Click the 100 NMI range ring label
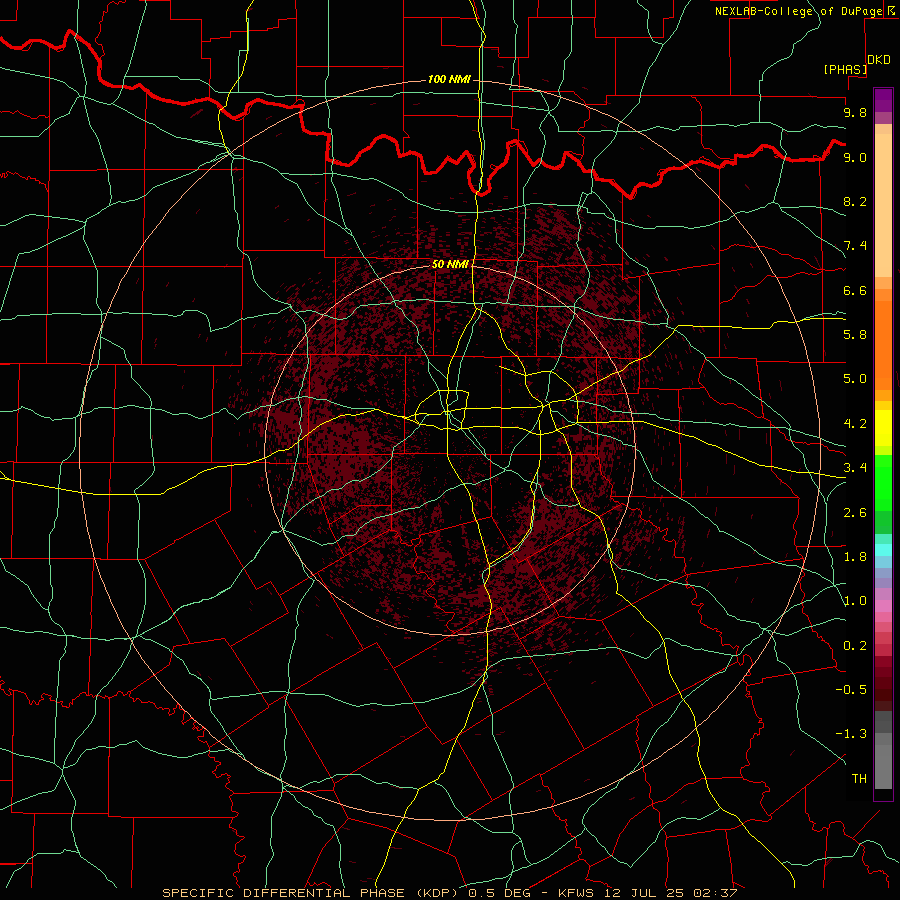 [x=449, y=79]
